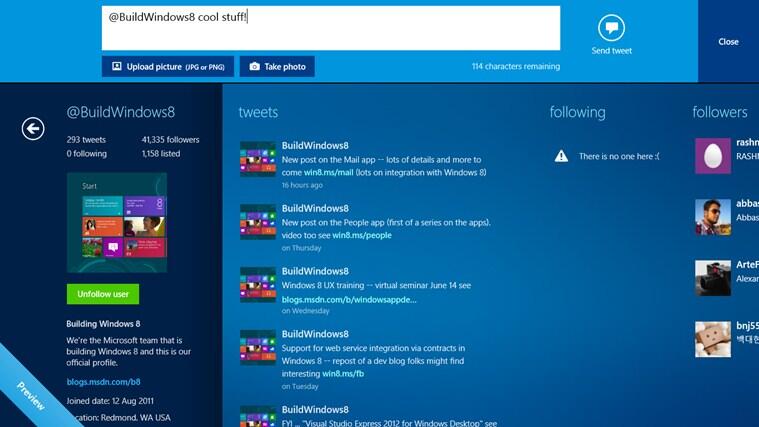The image size is (759, 427).
Task: Click '114 characters remaining' counter
Action: 516,66
